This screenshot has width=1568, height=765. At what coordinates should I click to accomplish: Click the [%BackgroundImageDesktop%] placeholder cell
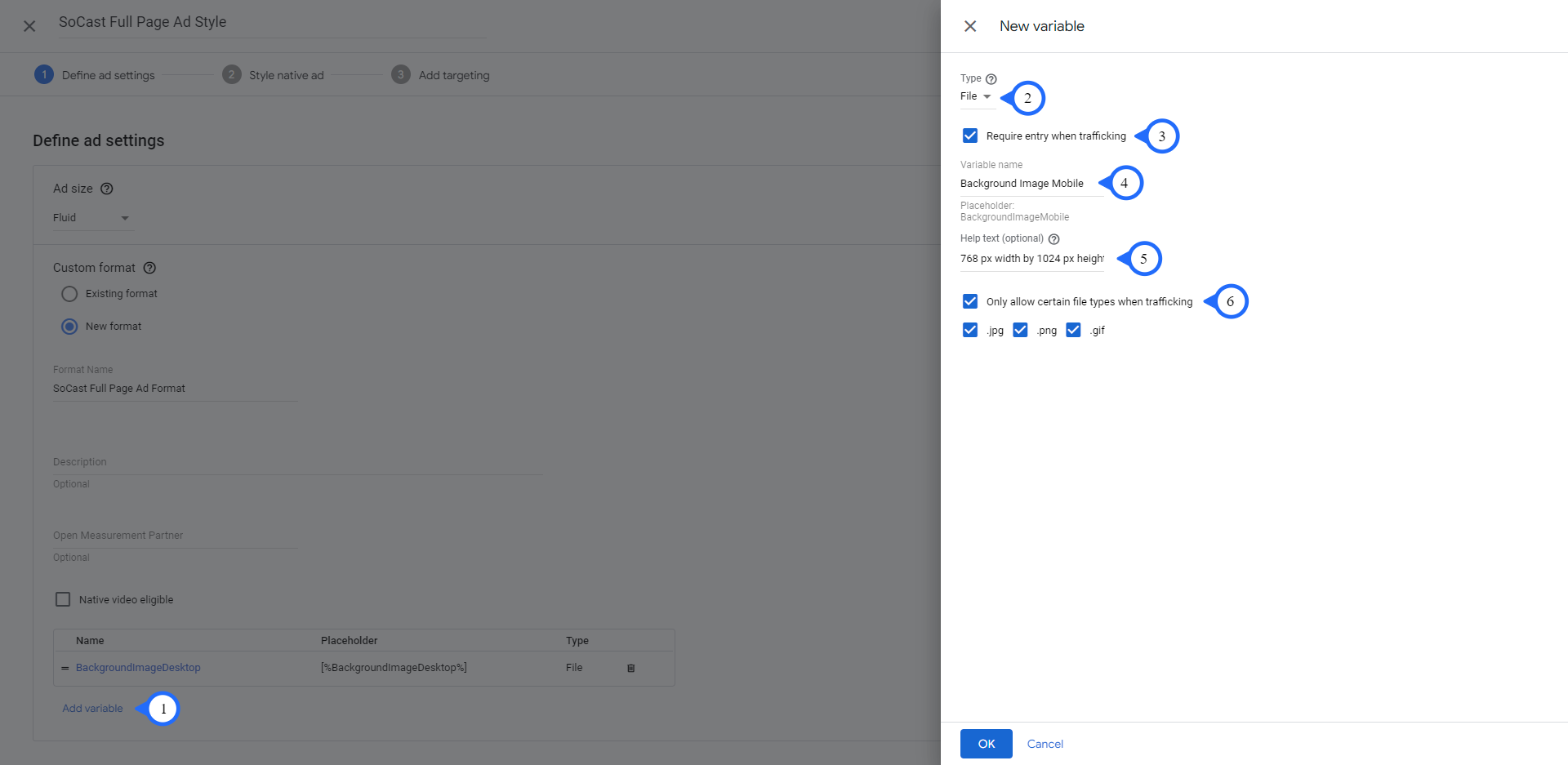click(394, 668)
